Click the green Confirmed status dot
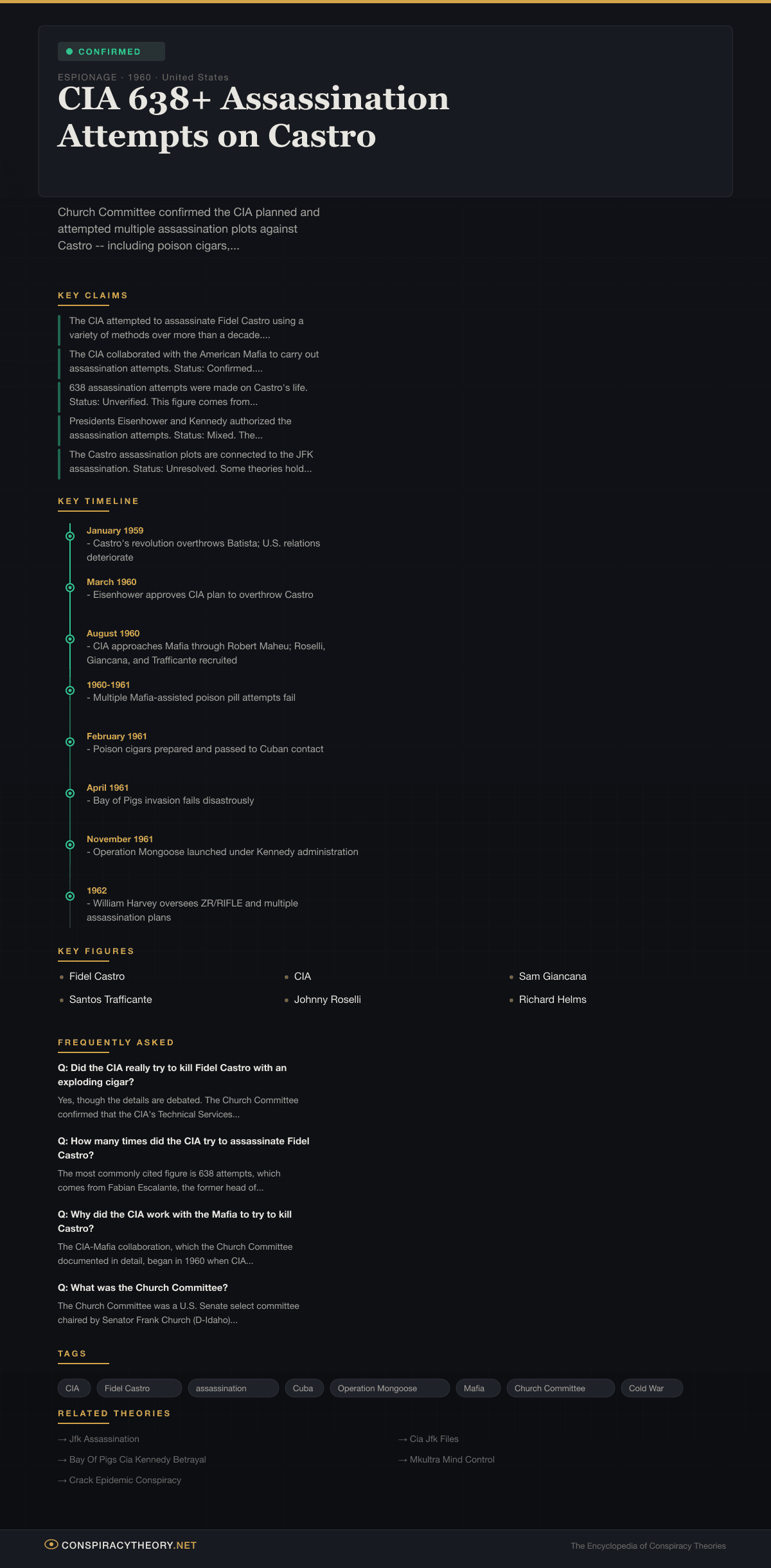This screenshot has width=771, height=1568. pos(69,51)
